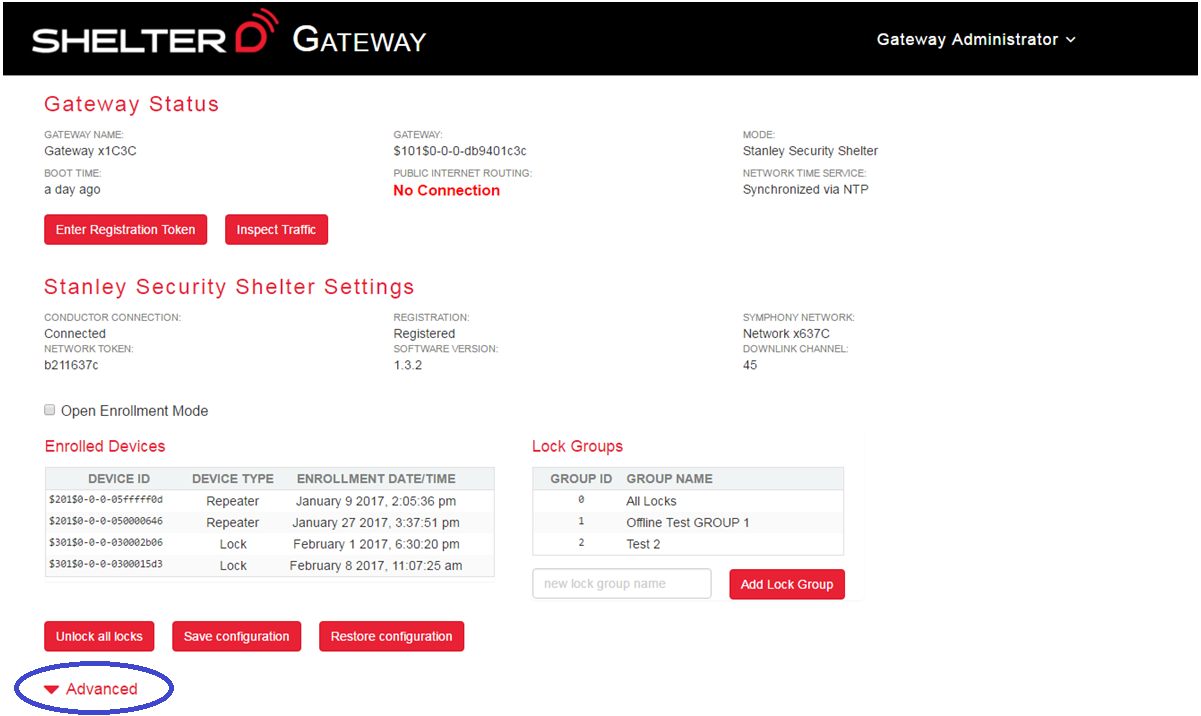Click the DEVICE ID column header
Viewport: 1201px width, 716px height.
click(x=119, y=479)
